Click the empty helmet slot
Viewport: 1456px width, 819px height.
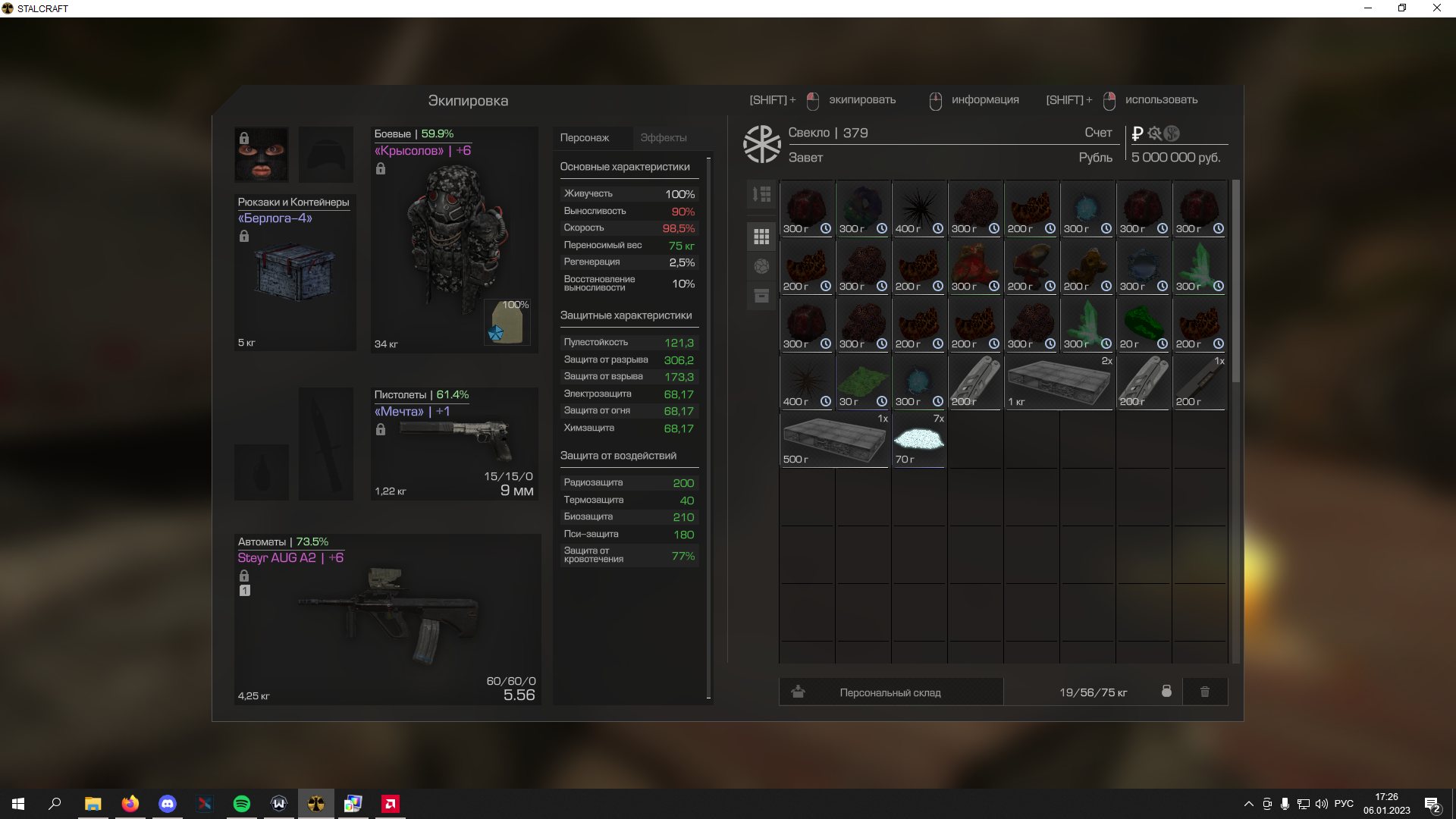(x=326, y=154)
